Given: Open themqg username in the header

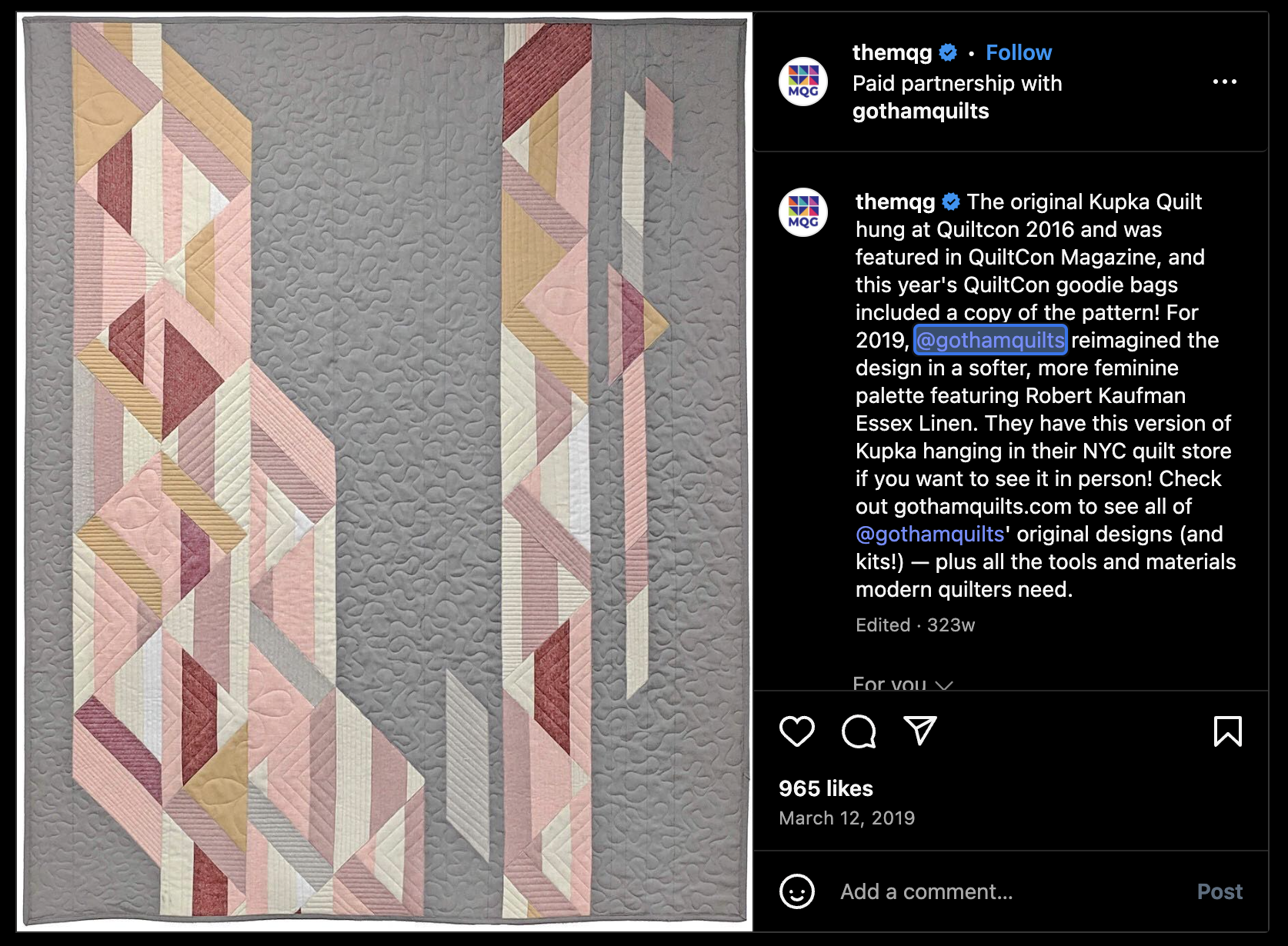Looking at the screenshot, I should pyautogui.click(x=892, y=52).
